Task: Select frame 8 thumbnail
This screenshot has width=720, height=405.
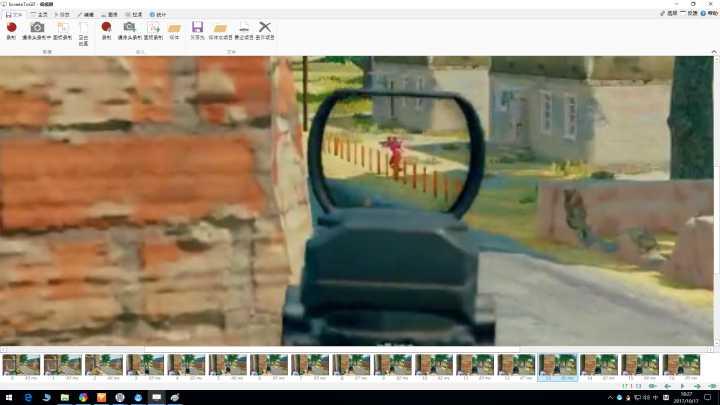Action: (351, 367)
